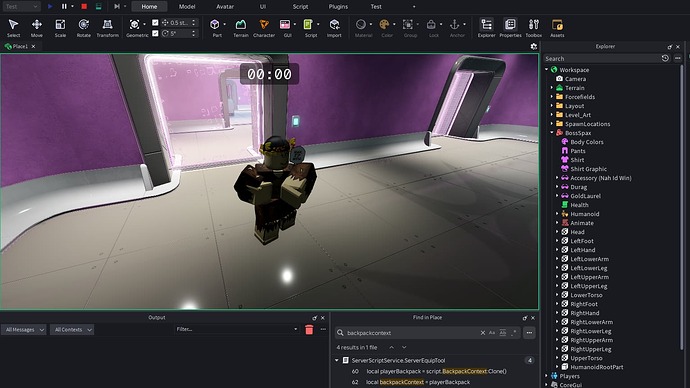The height and width of the screenshot is (388, 690).
Task: Open the Import tool
Action: pos(334,28)
